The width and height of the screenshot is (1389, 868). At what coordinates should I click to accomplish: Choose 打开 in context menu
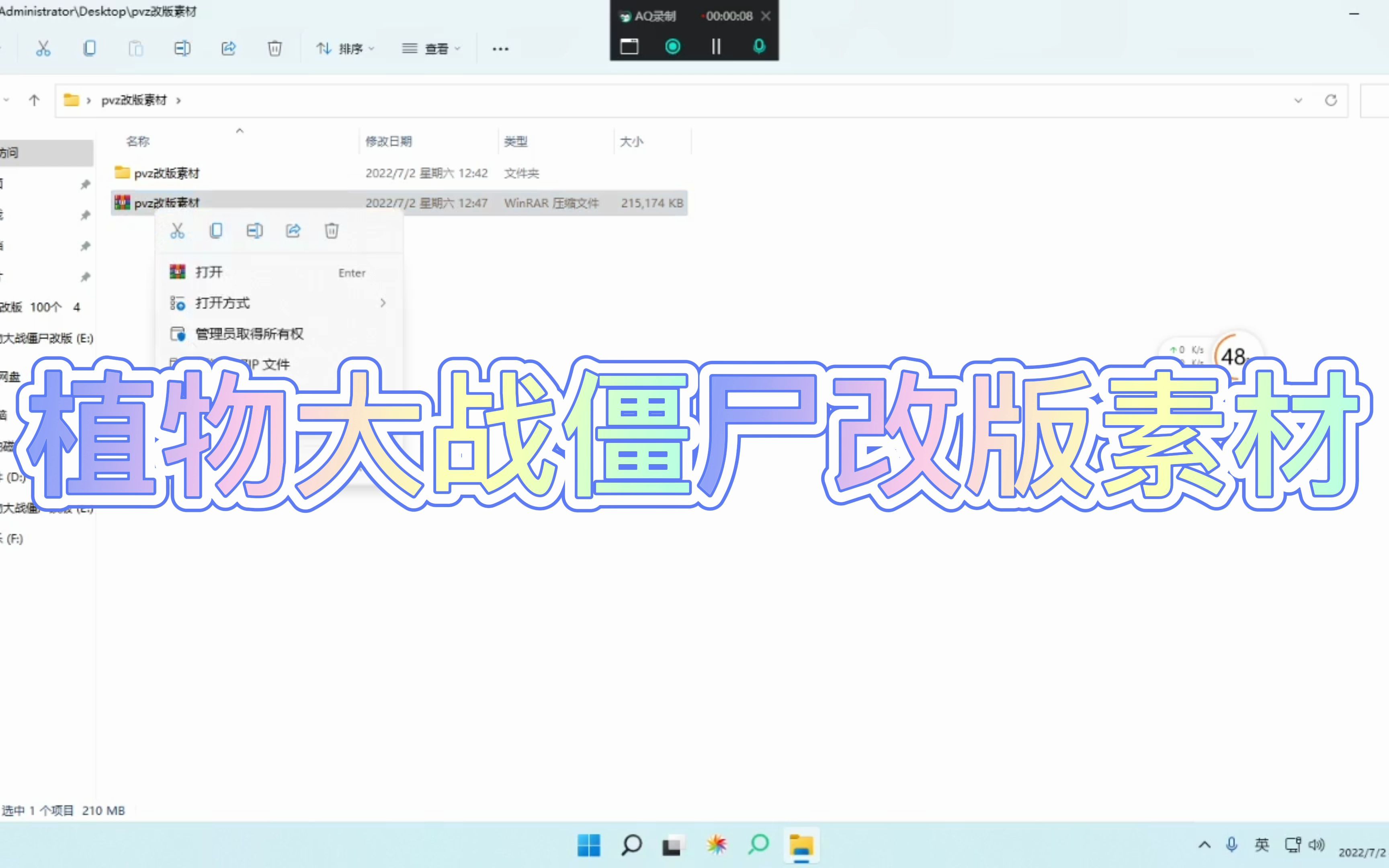pos(279,272)
